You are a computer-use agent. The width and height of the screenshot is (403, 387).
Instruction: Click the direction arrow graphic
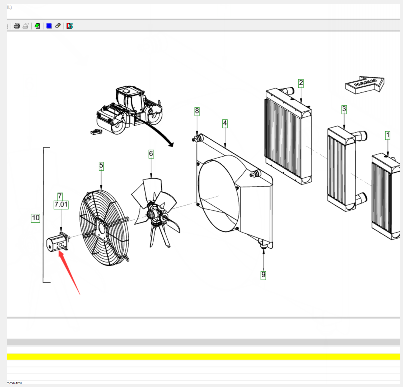point(365,84)
